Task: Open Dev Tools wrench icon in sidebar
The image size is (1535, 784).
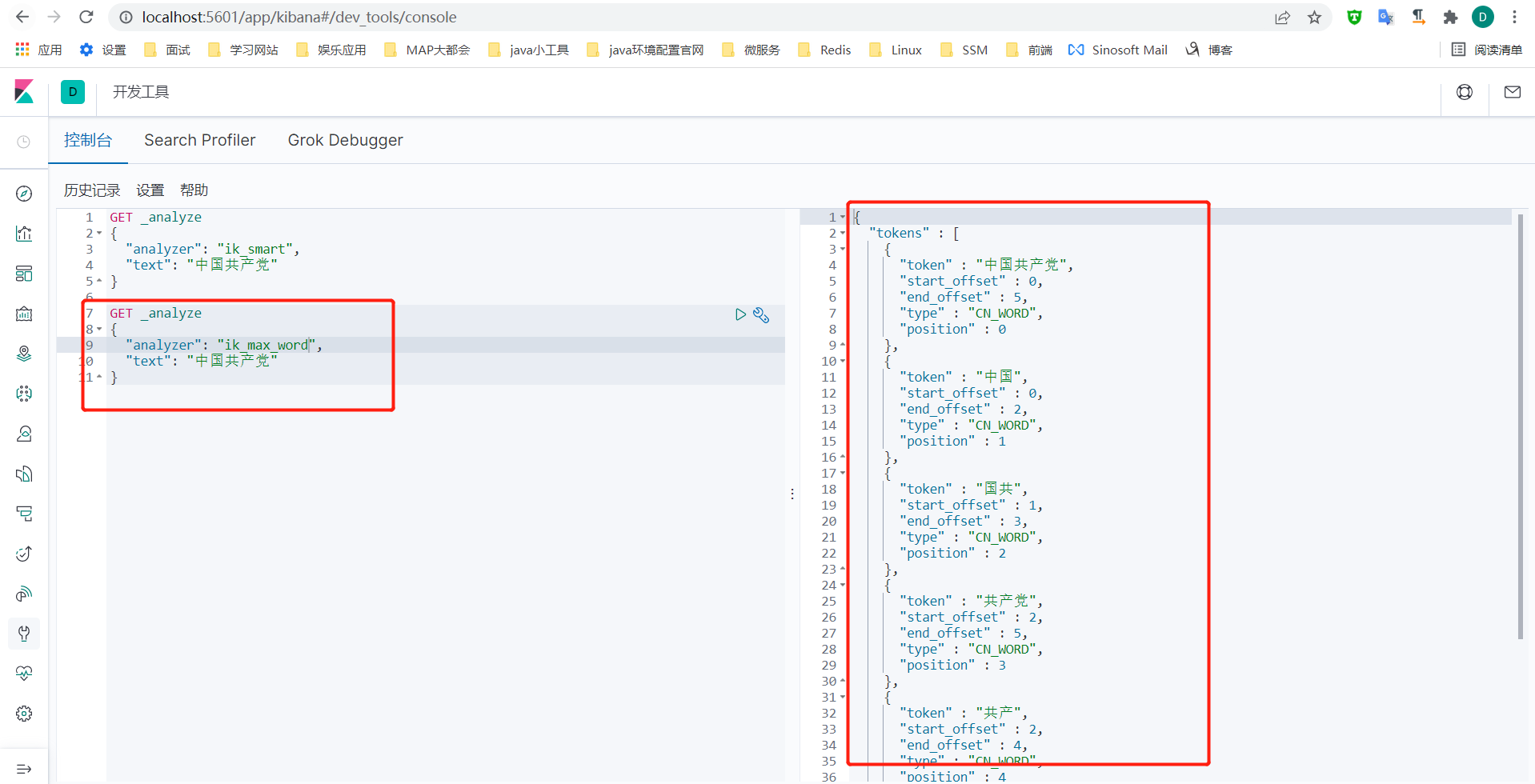Action: [24, 634]
